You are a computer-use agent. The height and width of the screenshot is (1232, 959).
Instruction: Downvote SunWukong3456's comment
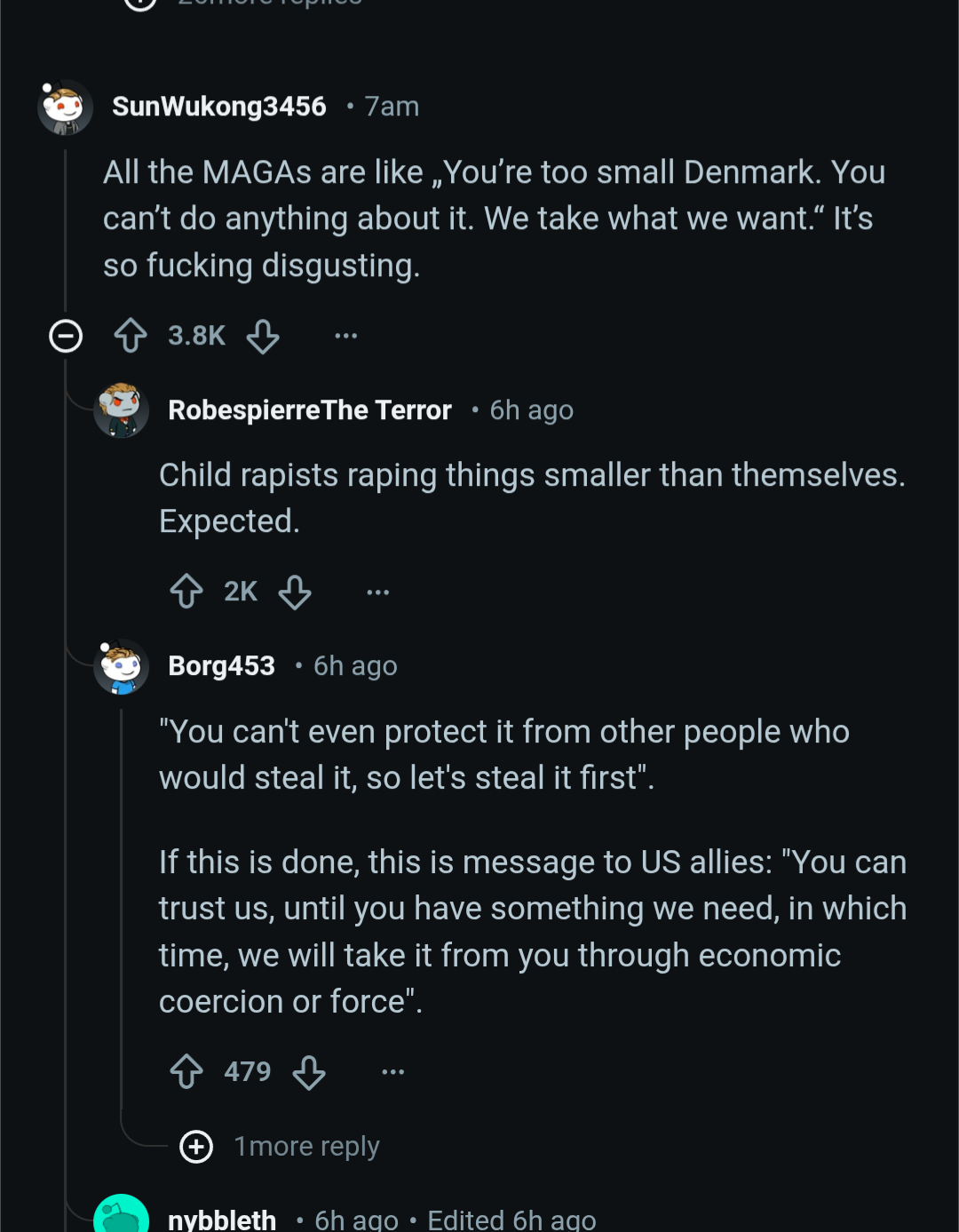pos(263,337)
